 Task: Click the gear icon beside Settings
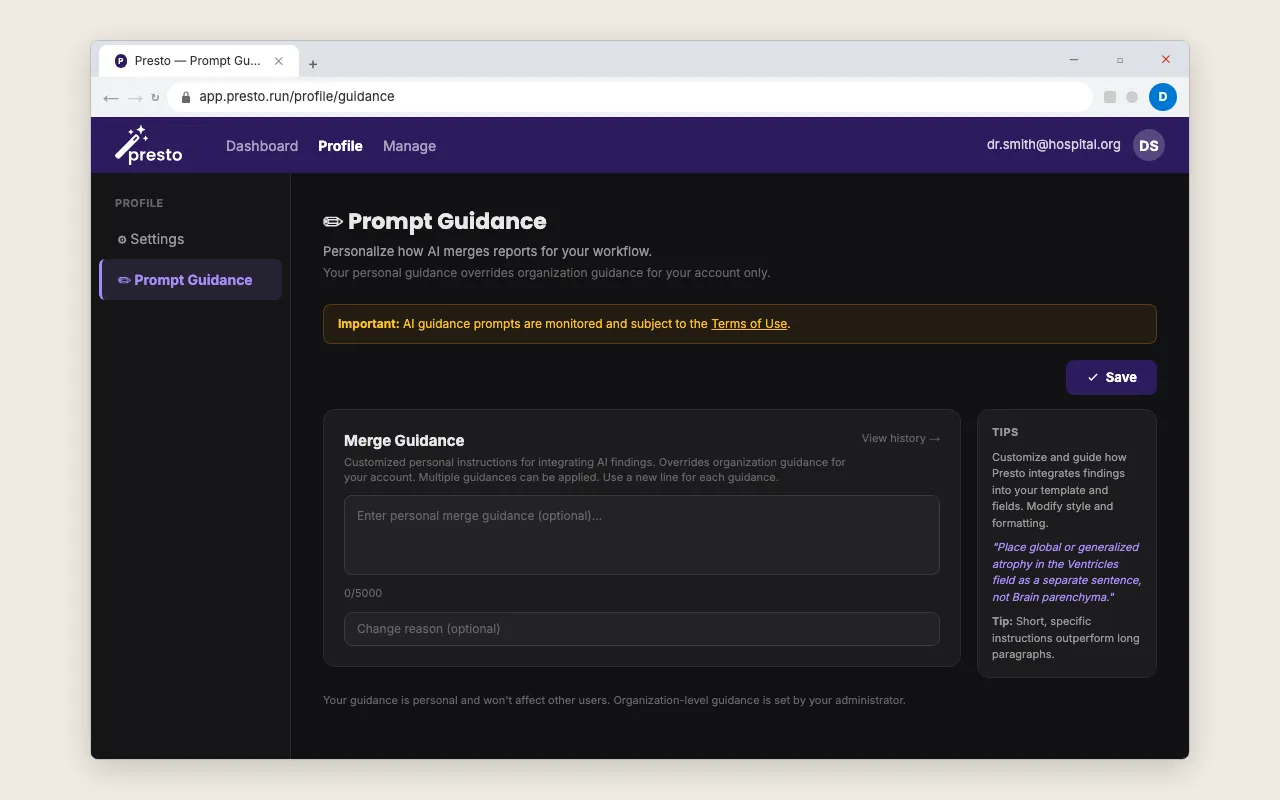click(x=122, y=239)
